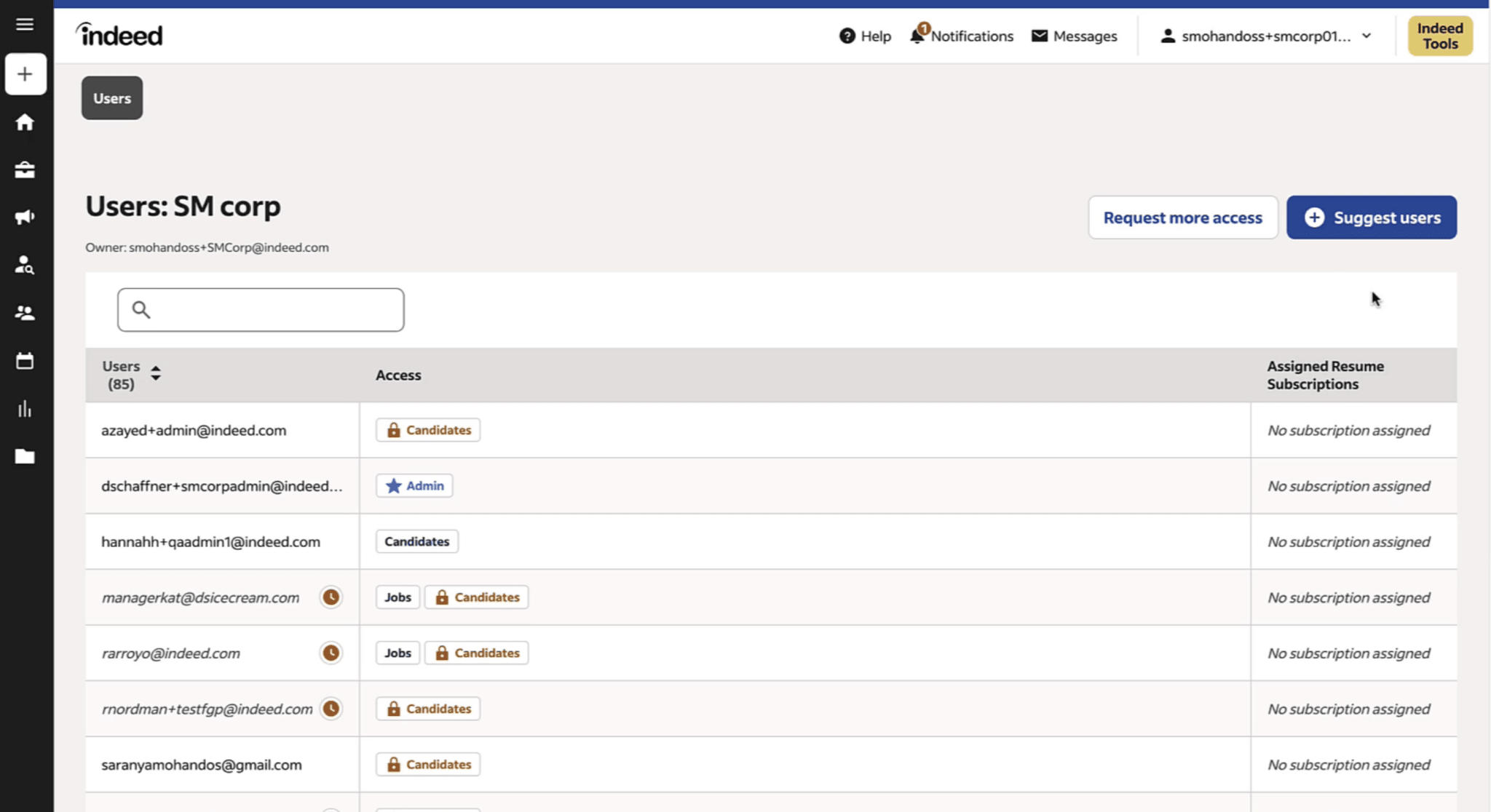Check the Notifications bell

(918, 34)
